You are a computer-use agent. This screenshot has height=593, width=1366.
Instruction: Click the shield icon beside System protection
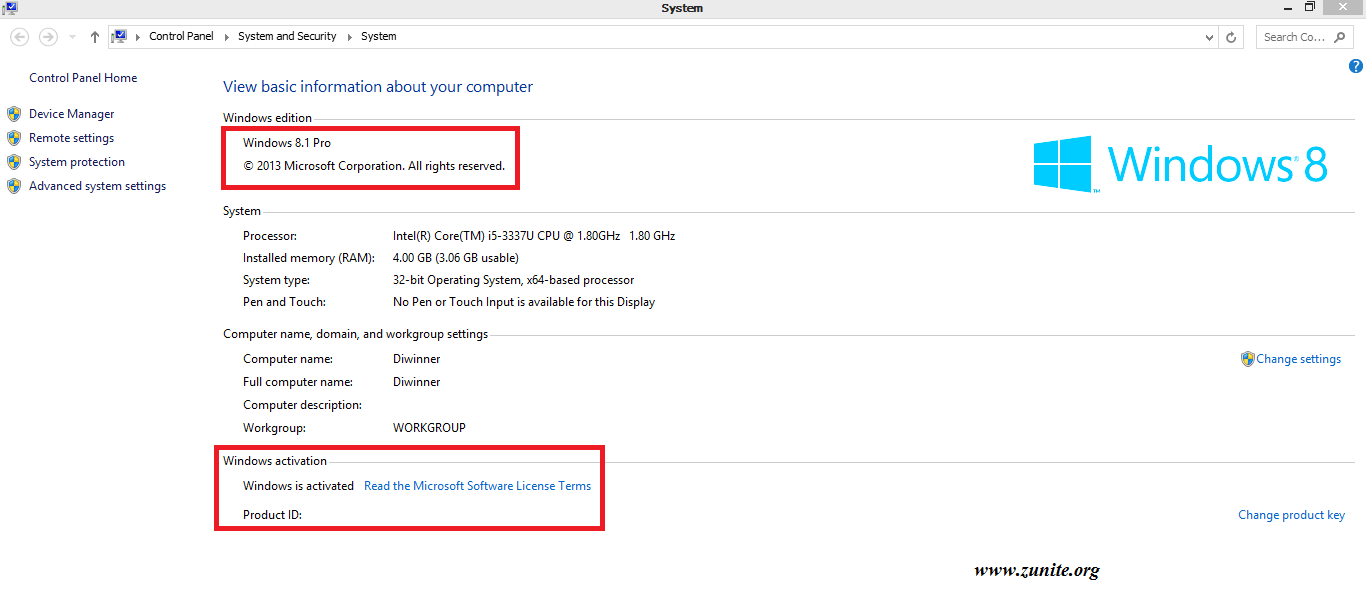pyautogui.click(x=14, y=162)
